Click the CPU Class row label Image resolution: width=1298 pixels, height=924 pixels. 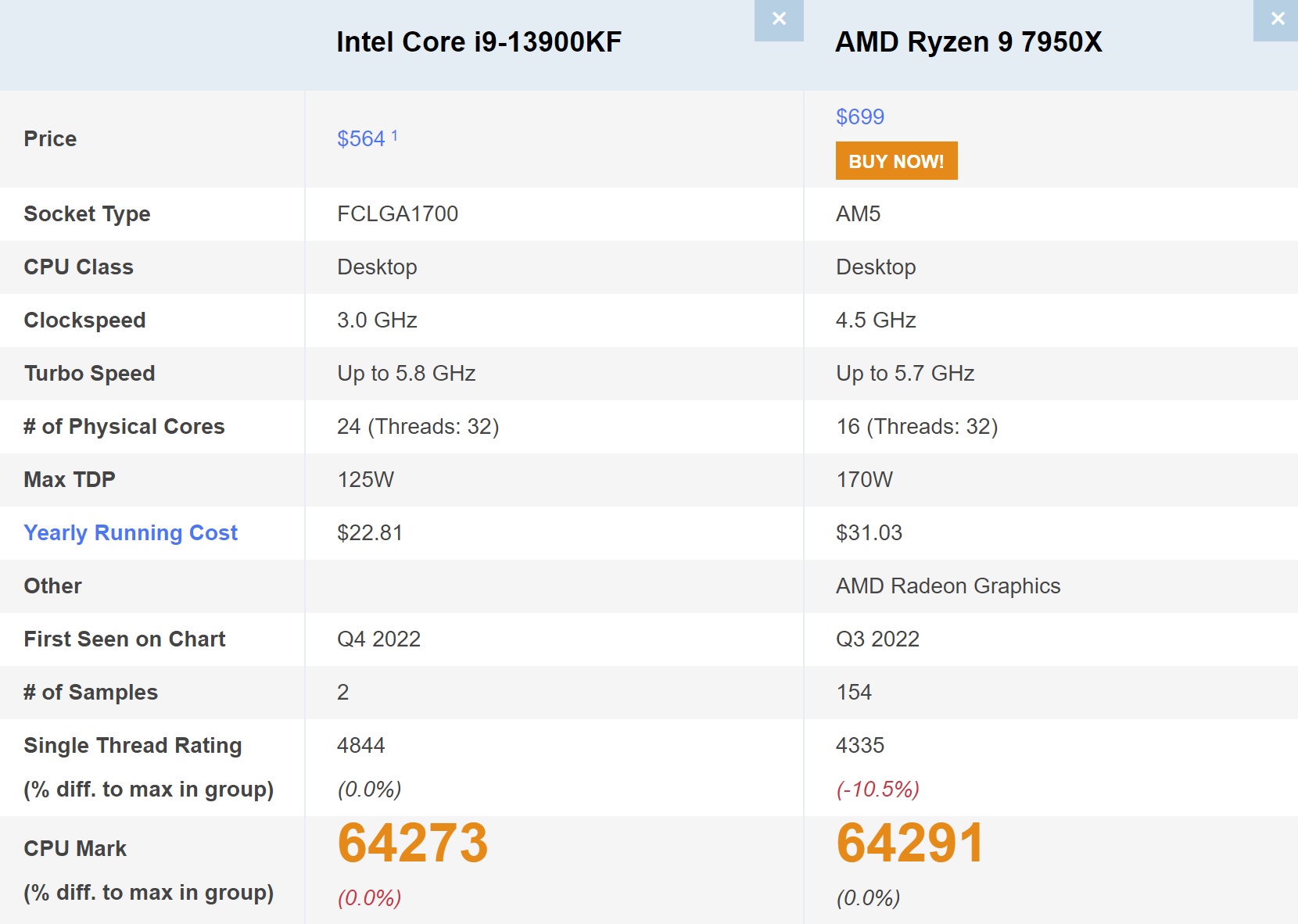coord(78,267)
